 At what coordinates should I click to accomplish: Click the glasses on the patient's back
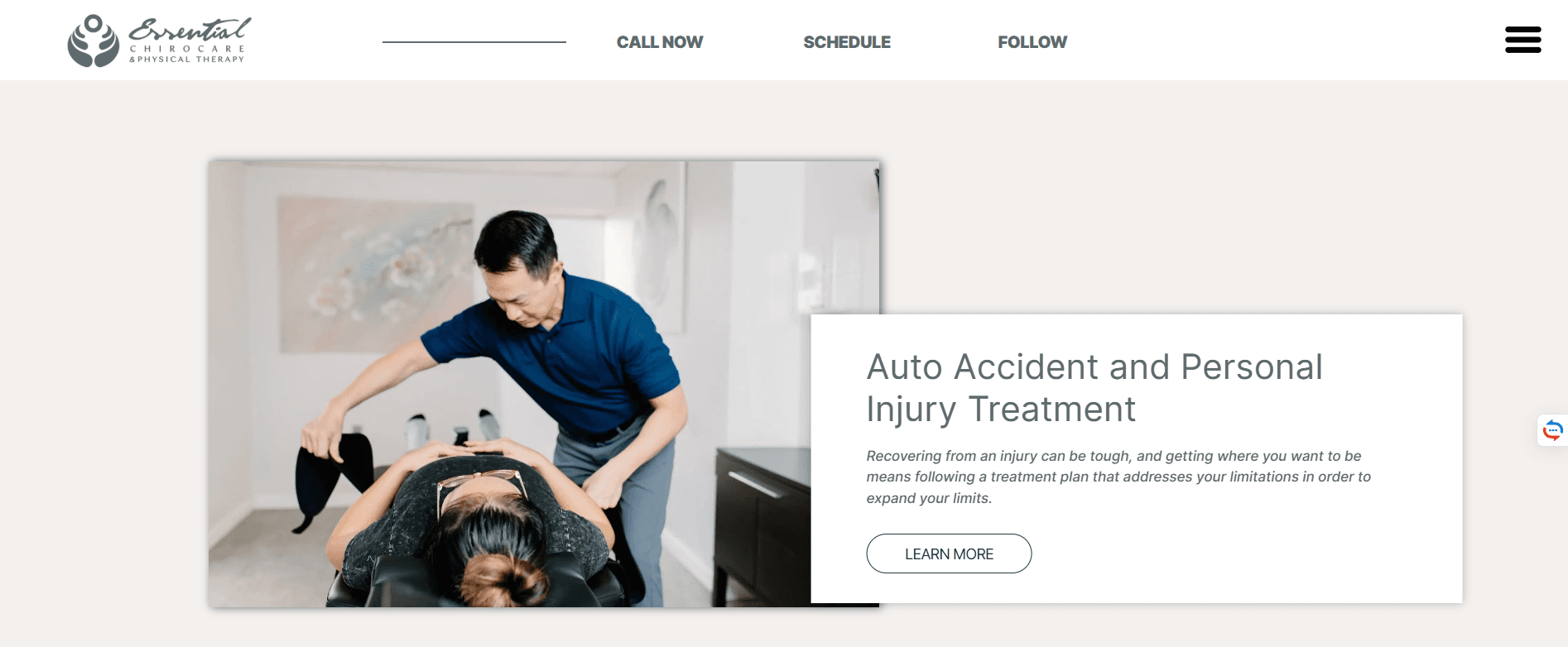click(x=480, y=488)
